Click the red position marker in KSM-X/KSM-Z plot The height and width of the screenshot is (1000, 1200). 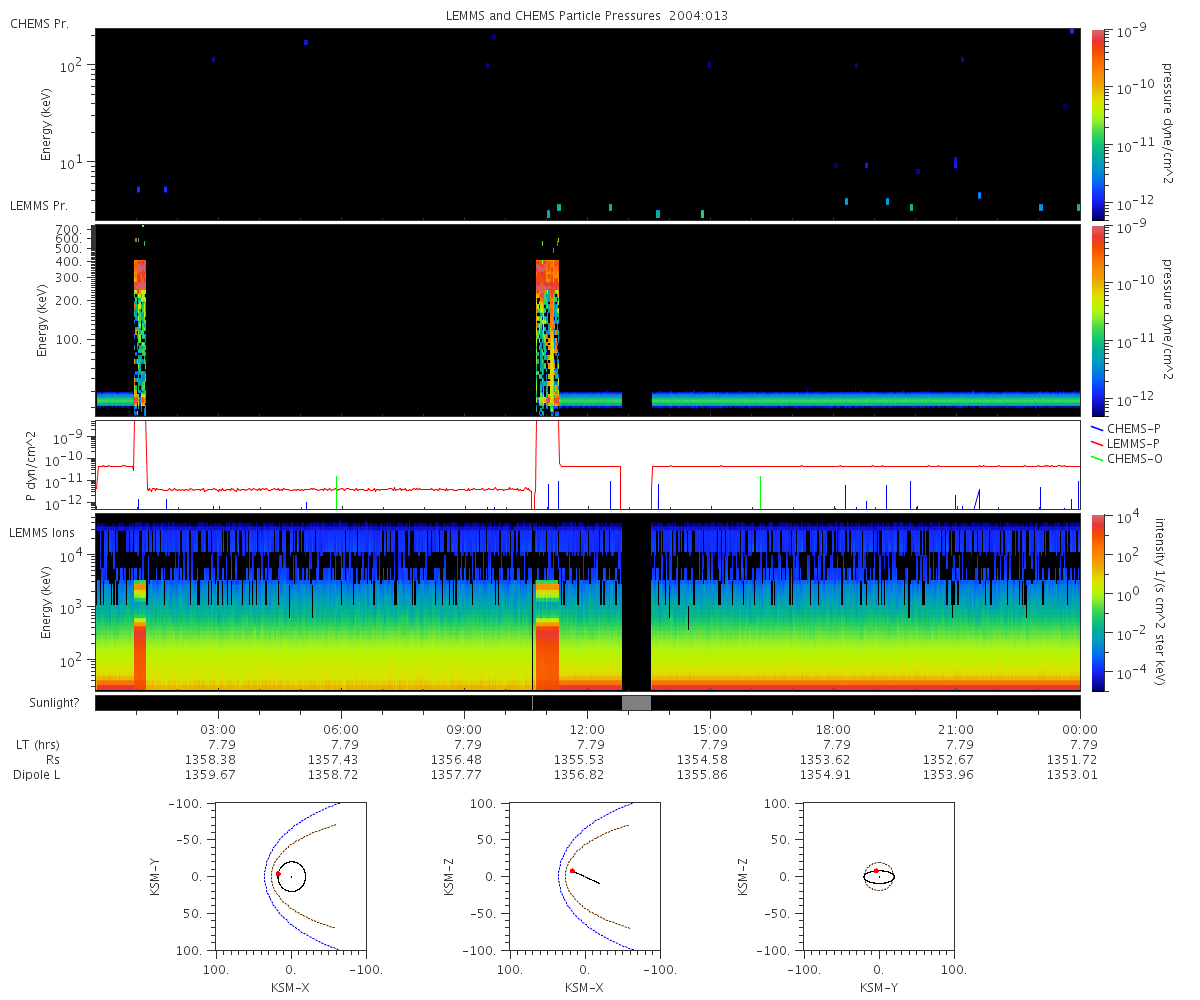coord(572,871)
